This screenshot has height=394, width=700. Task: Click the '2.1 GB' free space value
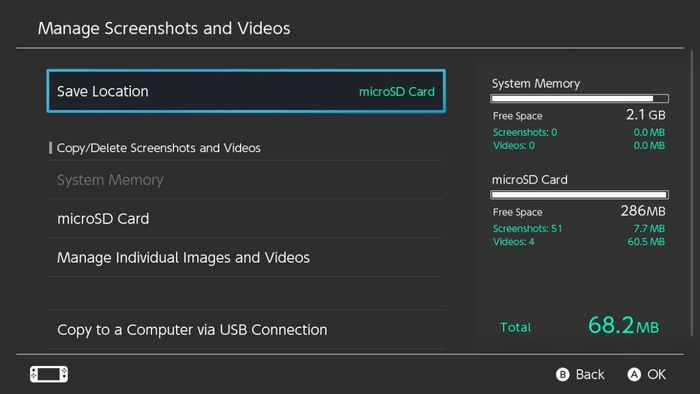646,115
